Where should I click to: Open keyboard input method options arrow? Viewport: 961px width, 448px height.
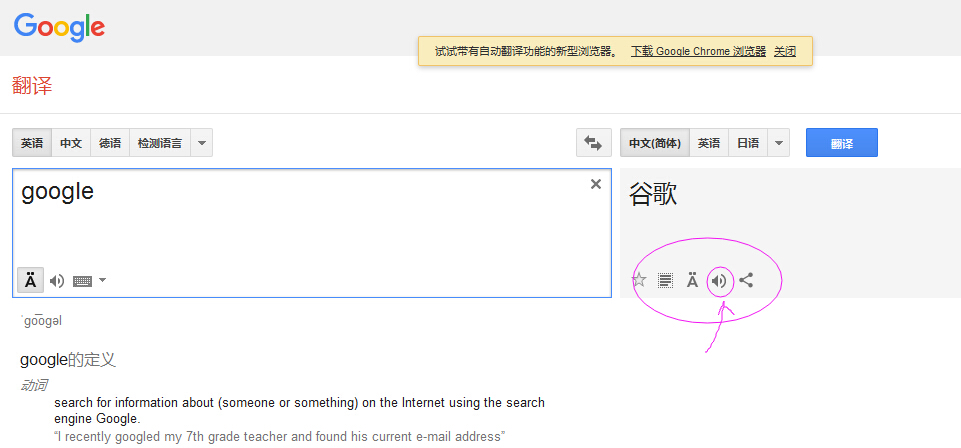(x=102, y=281)
